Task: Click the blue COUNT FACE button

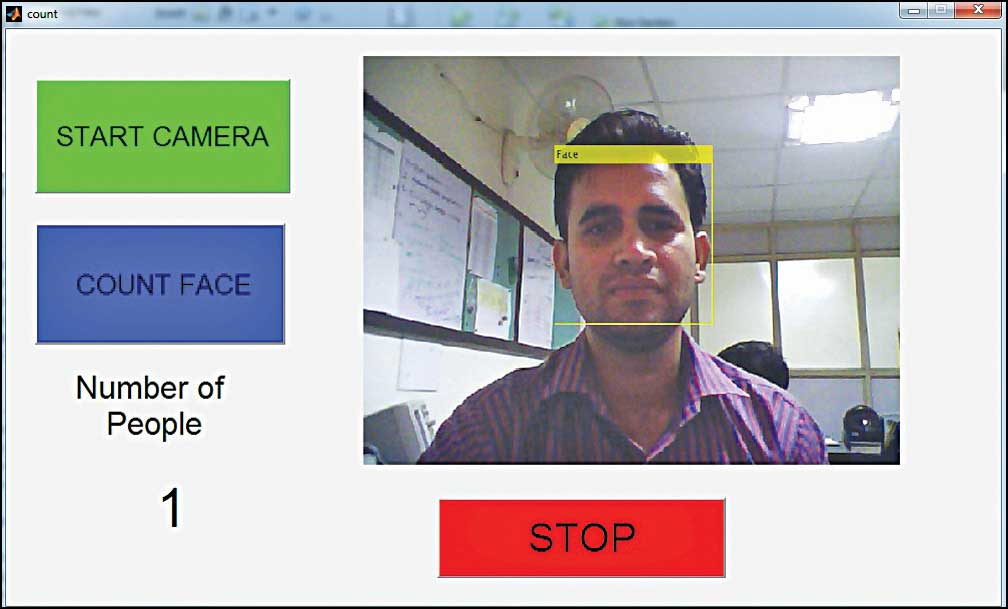Action: point(161,284)
